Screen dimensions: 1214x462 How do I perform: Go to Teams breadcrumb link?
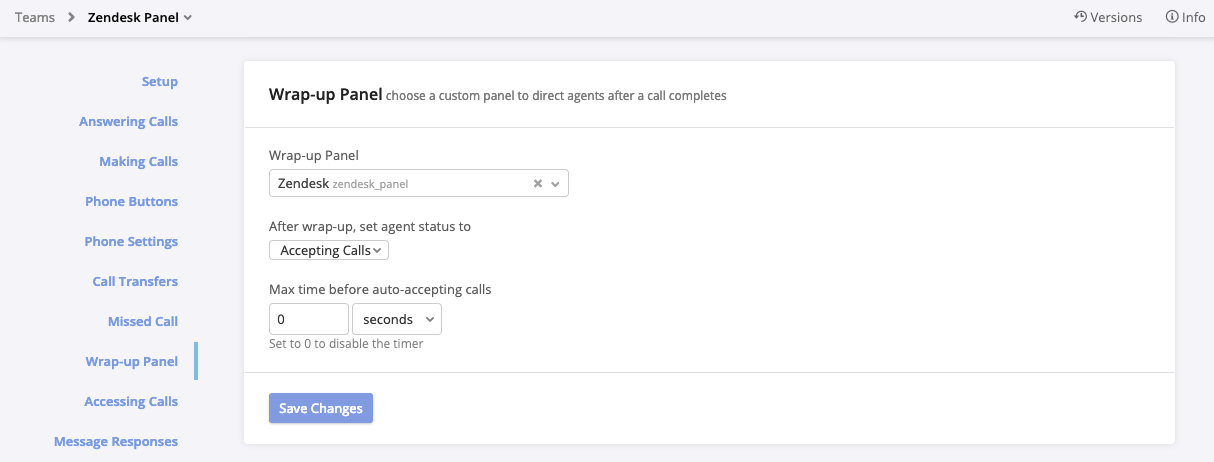tap(35, 17)
